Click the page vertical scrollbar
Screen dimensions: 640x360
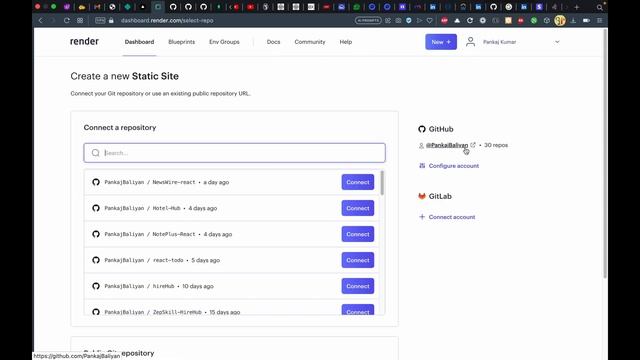tap(605, 155)
